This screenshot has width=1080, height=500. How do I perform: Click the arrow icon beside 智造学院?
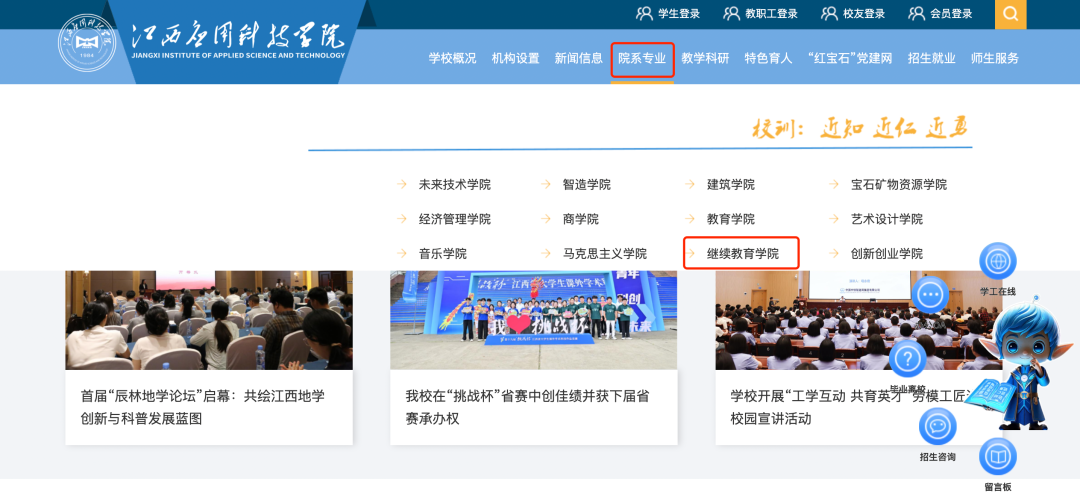[x=546, y=185]
